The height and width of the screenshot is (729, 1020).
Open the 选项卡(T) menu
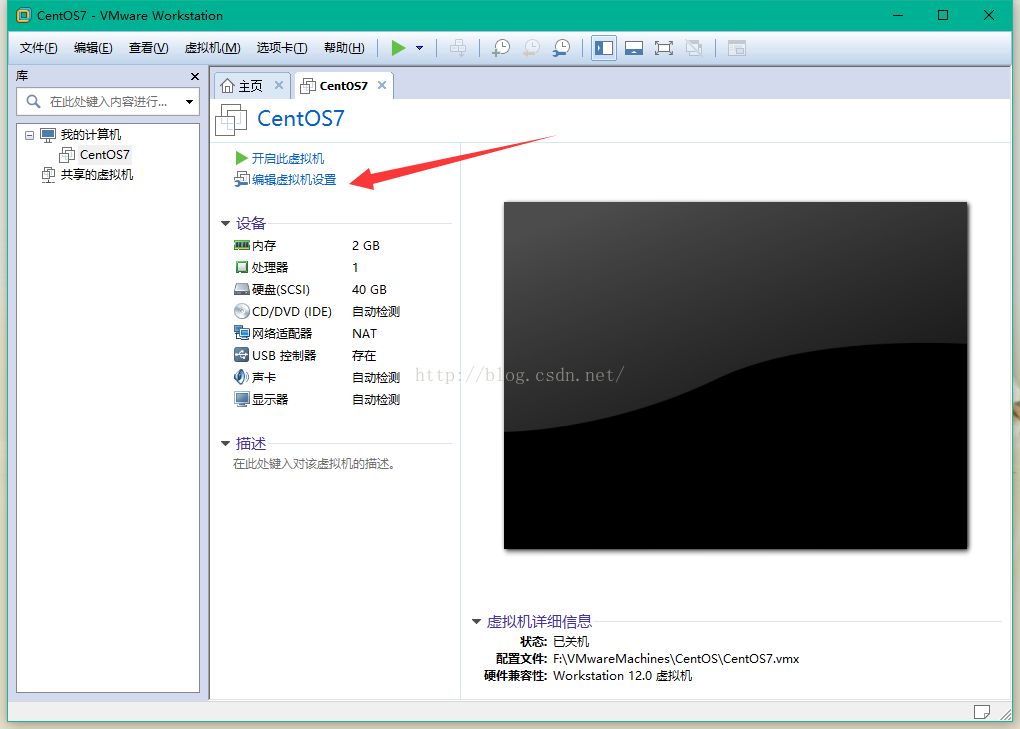282,47
